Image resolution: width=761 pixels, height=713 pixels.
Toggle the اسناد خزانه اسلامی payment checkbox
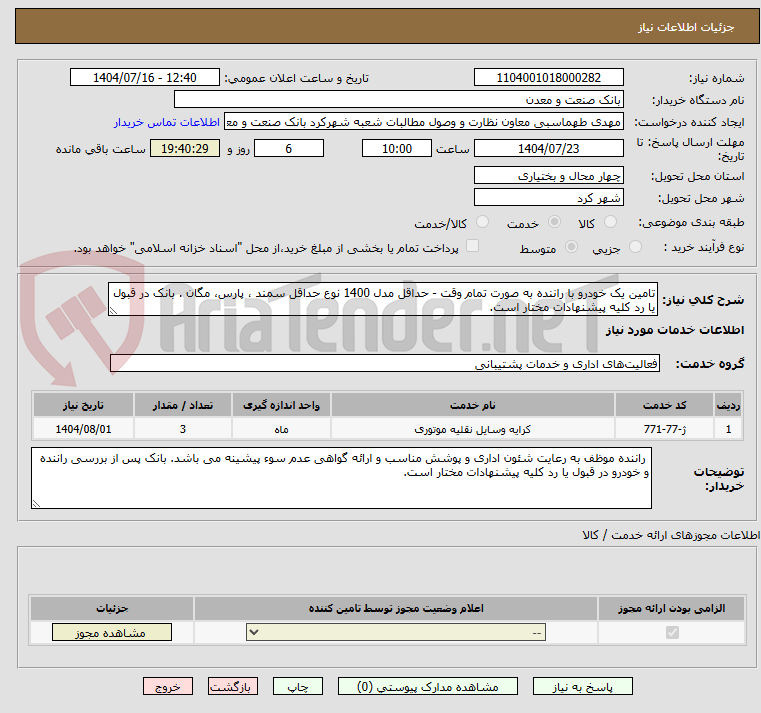point(472,246)
